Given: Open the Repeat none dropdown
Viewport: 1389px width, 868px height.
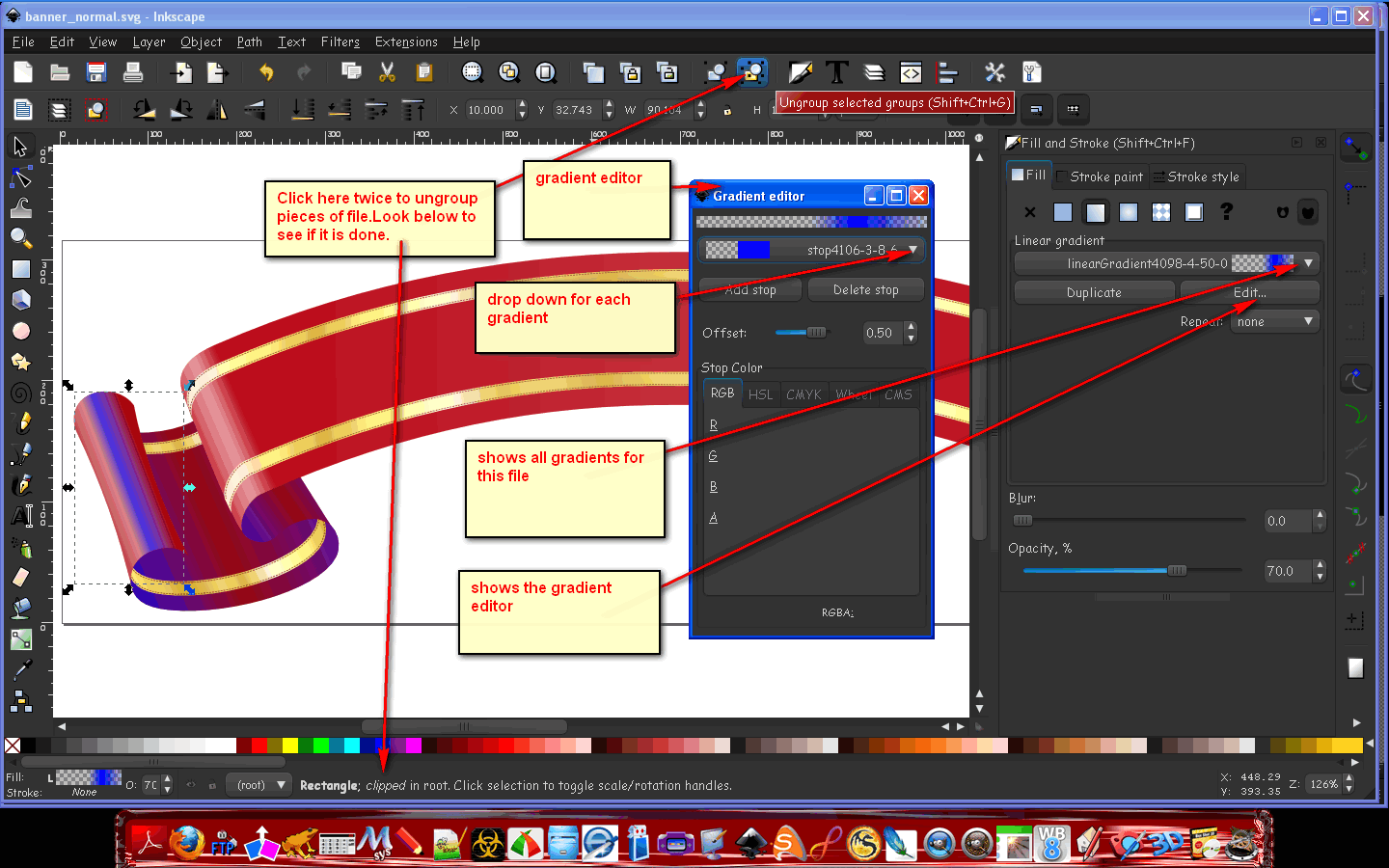Looking at the screenshot, I should pyautogui.click(x=1274, y=322).
